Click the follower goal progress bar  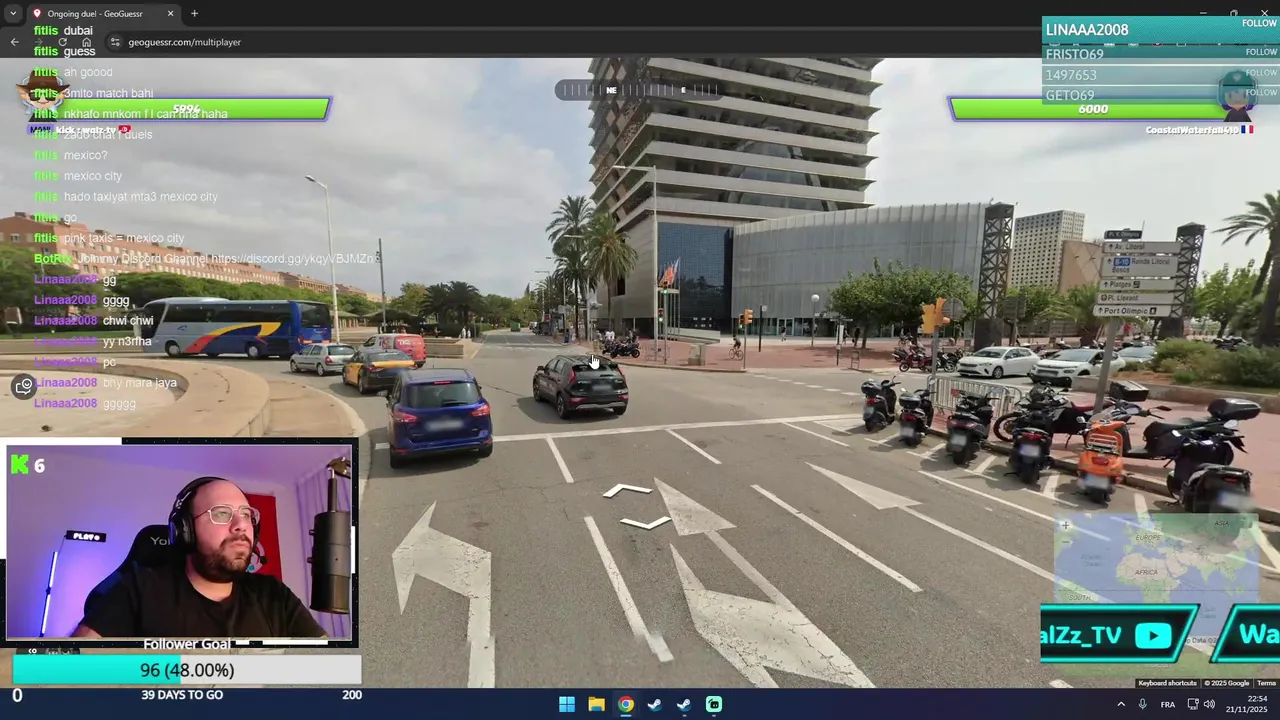click(x=187, y=670)
